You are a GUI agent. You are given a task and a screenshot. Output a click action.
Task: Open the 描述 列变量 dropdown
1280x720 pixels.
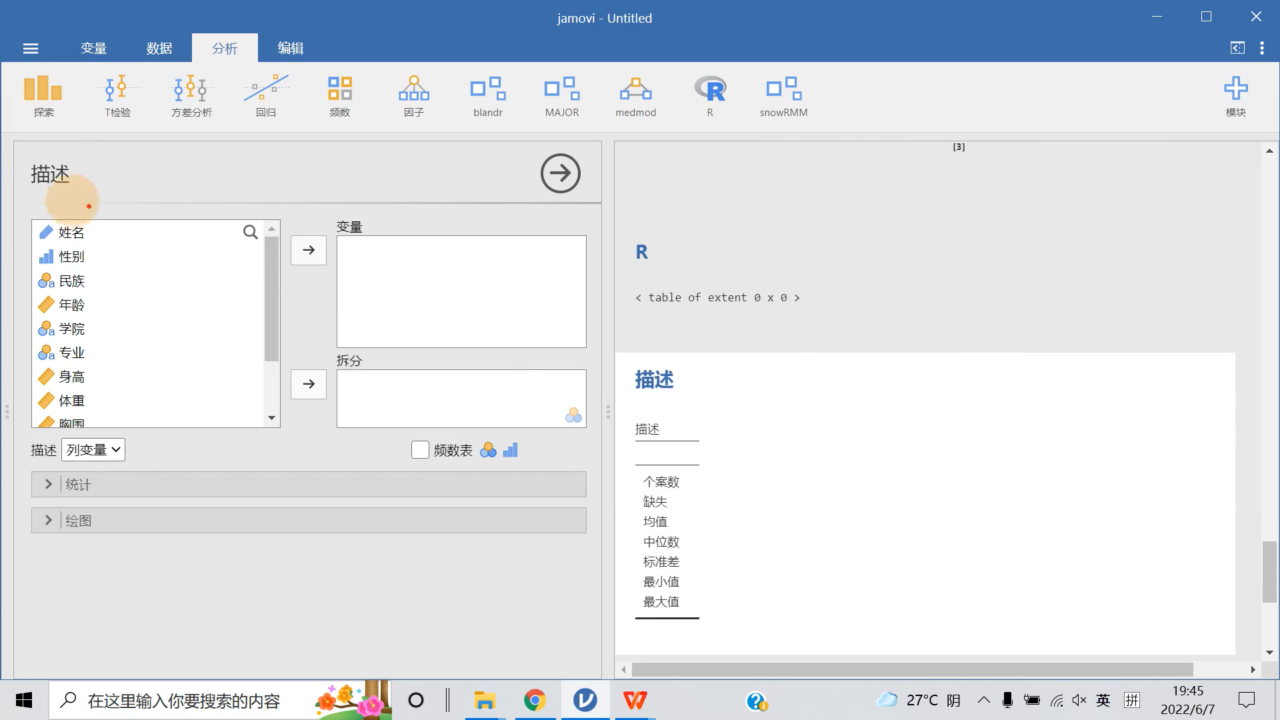[93, 450]
